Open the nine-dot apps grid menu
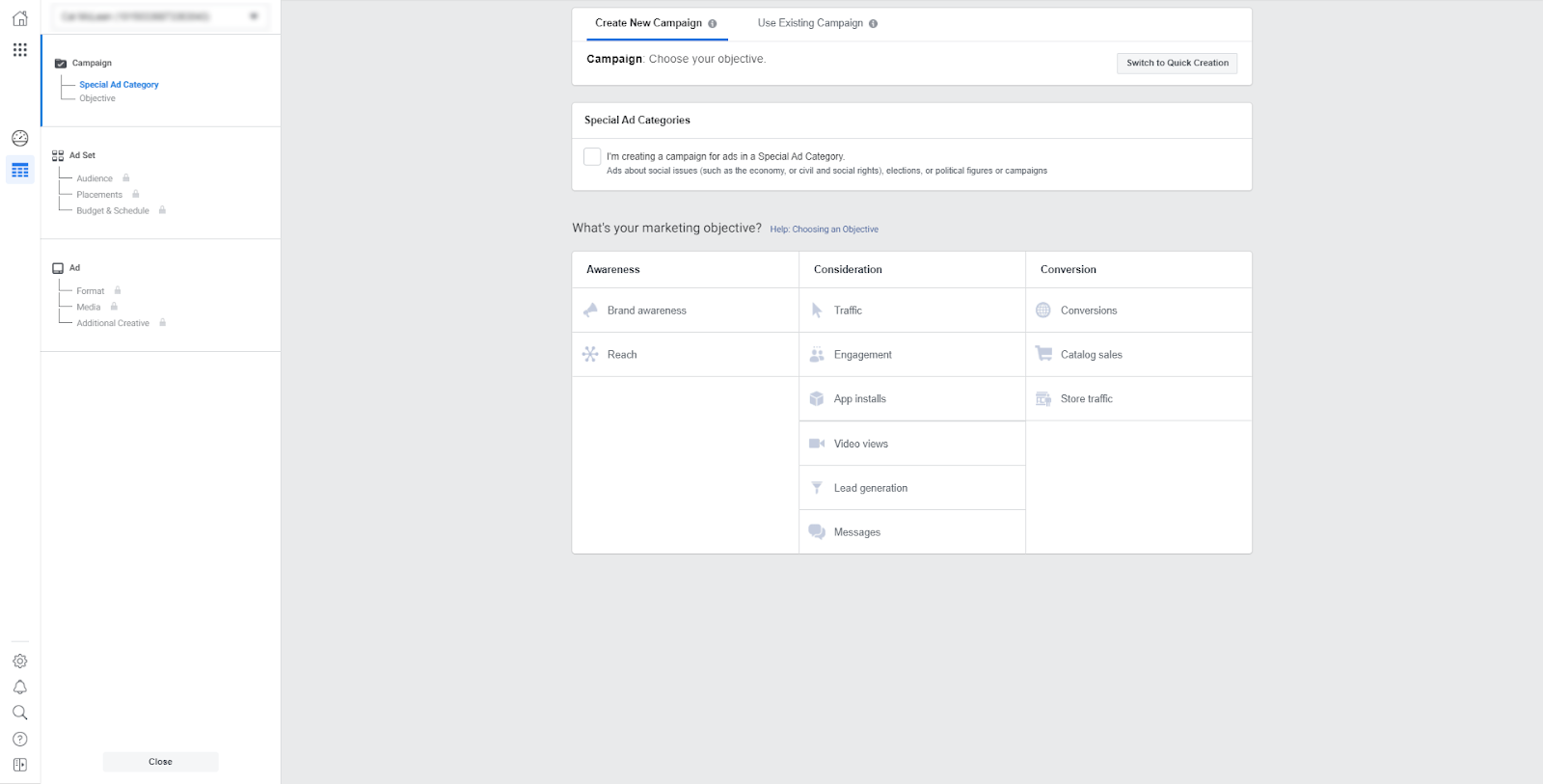The image size is (1543, 784). pos(19,50)
